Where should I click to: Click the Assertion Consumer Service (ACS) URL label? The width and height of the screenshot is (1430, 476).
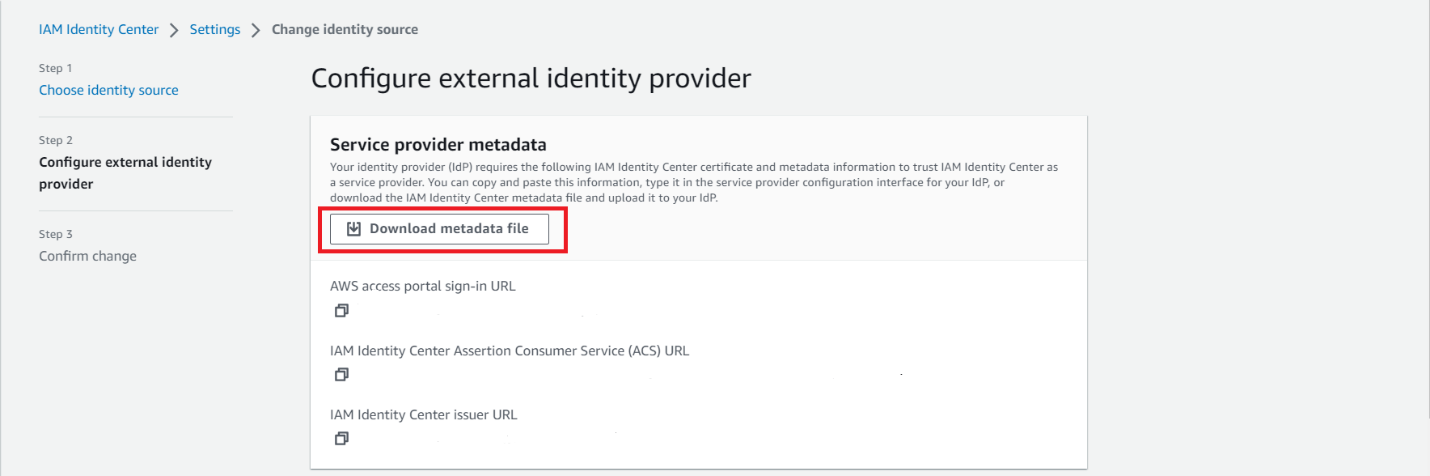click(x=509, y=350)
